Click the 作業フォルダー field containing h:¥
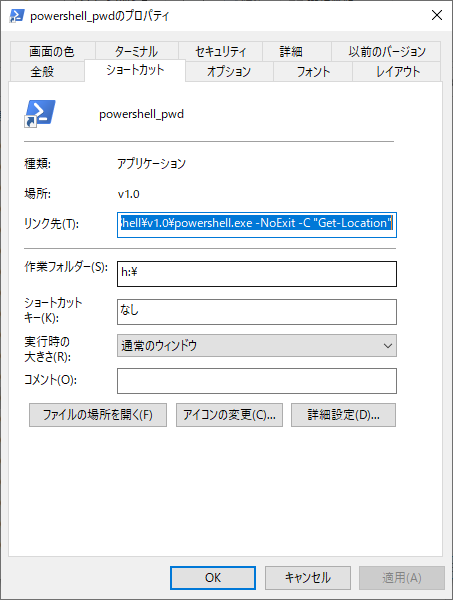 click(x=257, y=274)
